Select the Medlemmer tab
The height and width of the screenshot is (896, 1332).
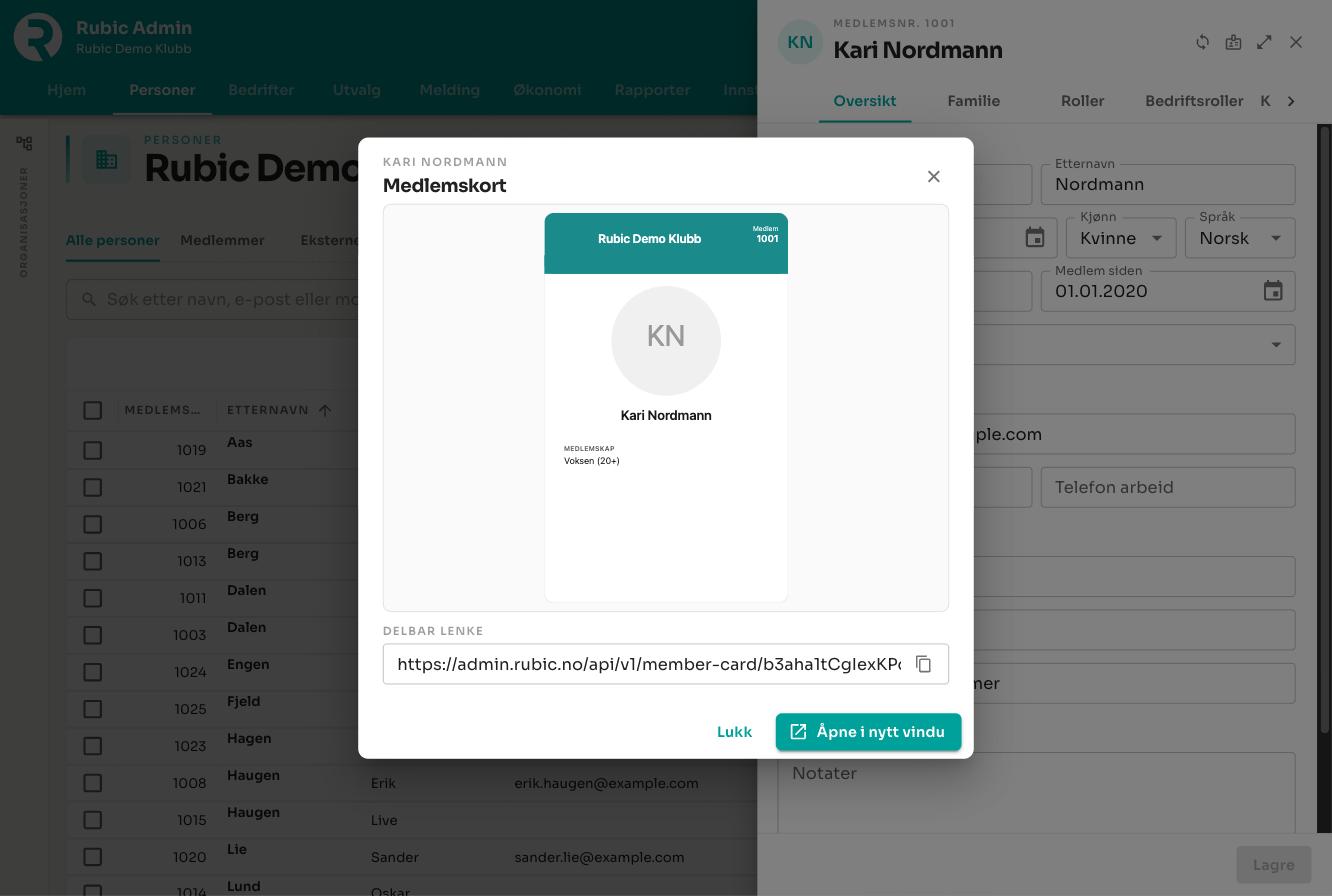pyautogui.click(x=222, y=240)
